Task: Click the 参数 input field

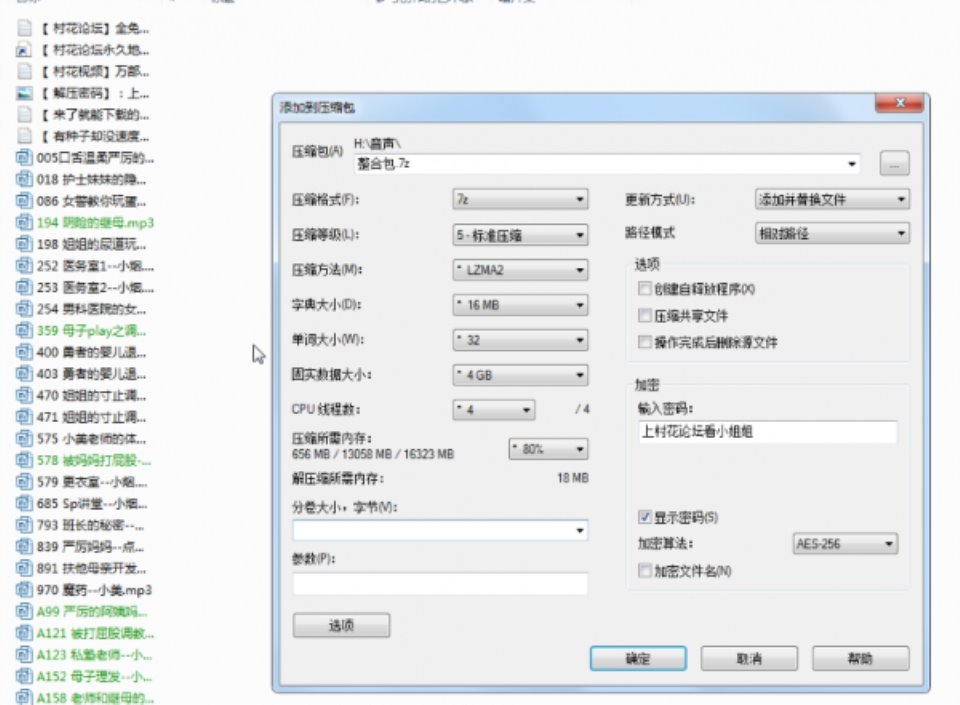Action: click(440, 584)
